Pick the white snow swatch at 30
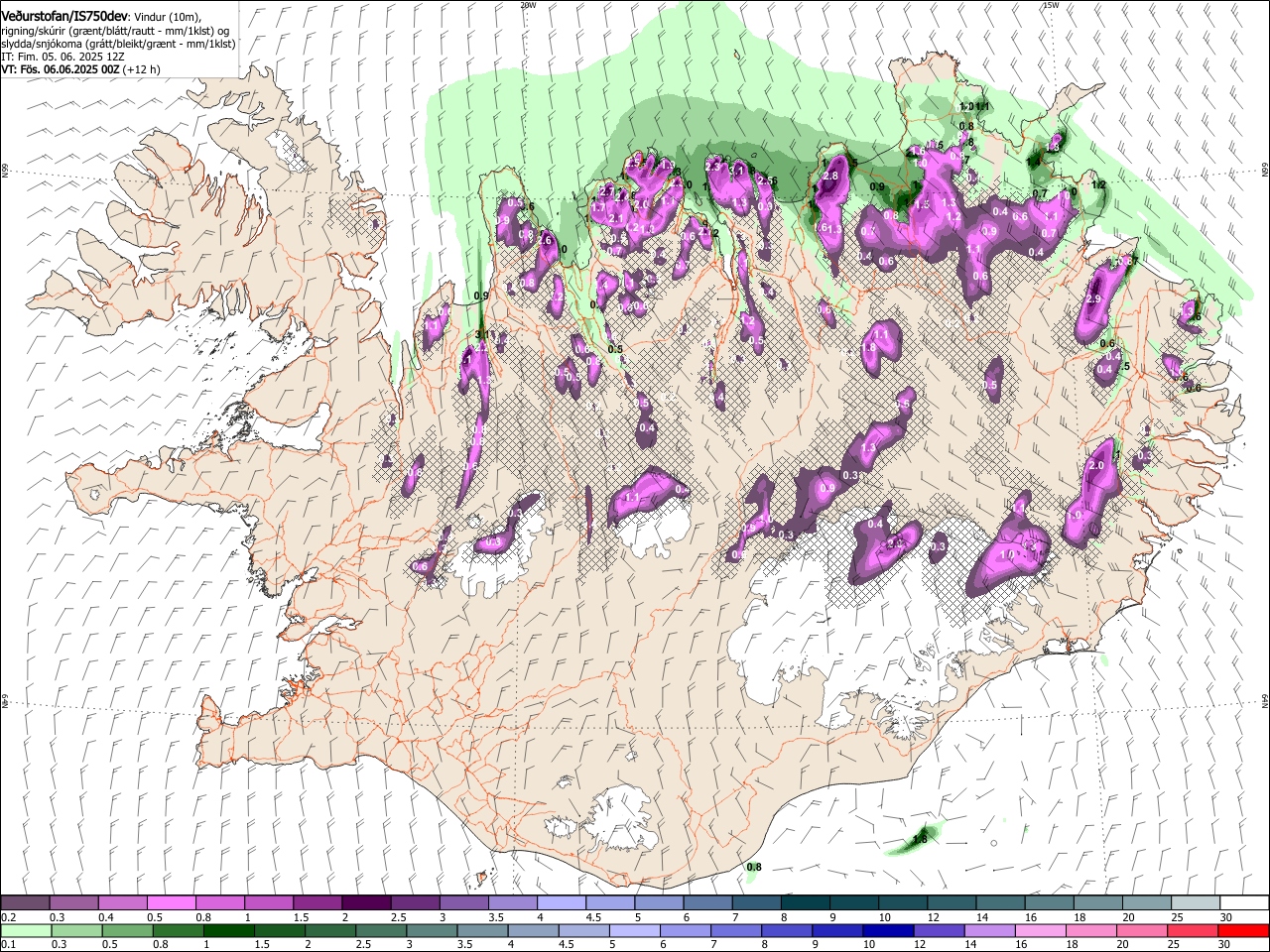This screenshot has width=1270, height=952. point(1246,902)
